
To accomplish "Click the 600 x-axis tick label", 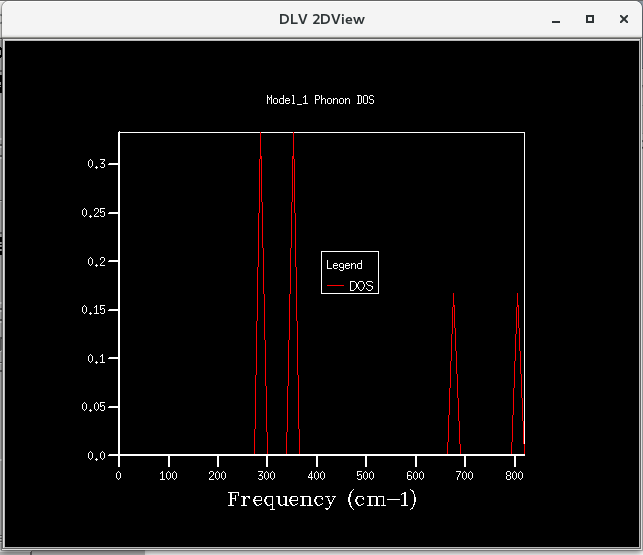I will 415,476.
